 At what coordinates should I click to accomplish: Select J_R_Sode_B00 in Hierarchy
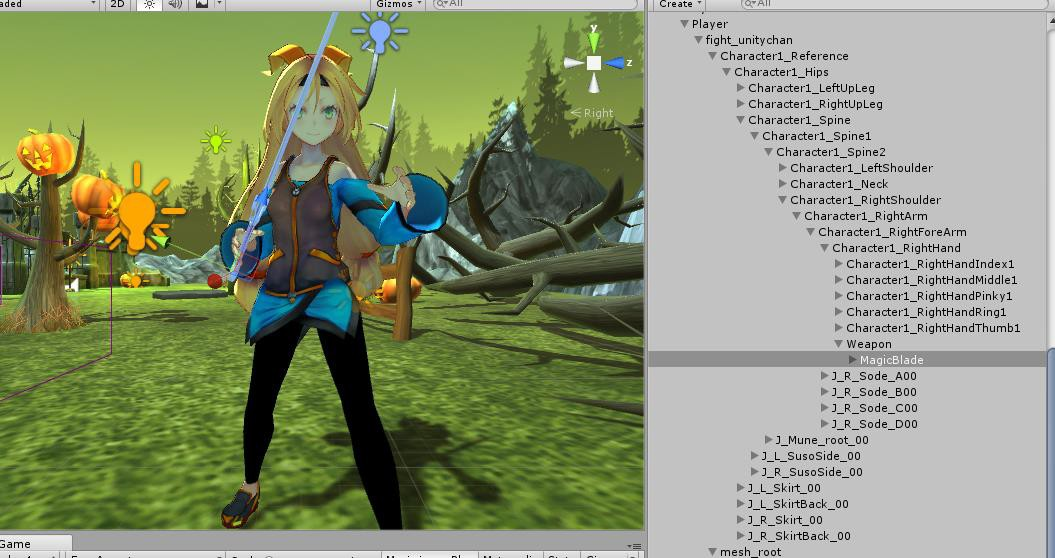(x=874, y=392)
